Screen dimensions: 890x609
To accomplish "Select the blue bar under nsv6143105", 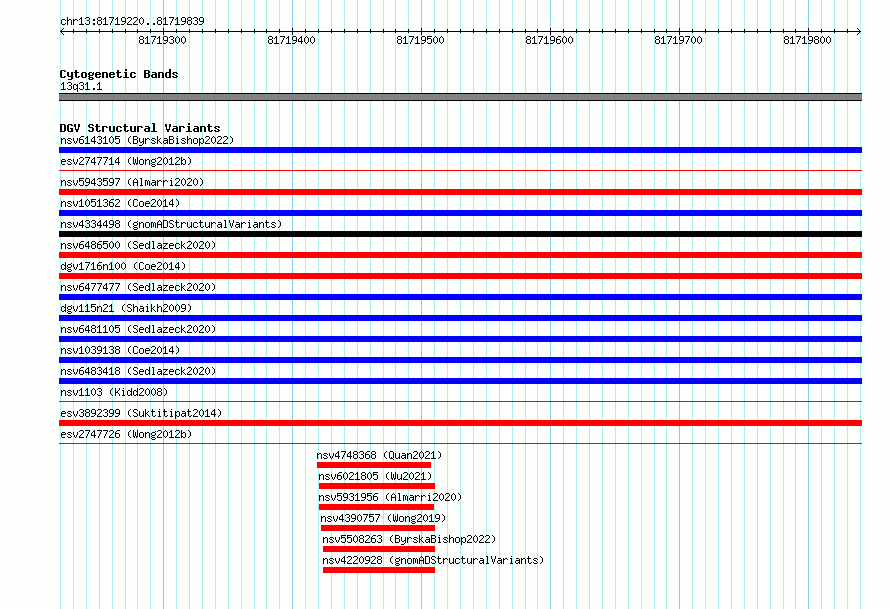I will click(460, 150).
